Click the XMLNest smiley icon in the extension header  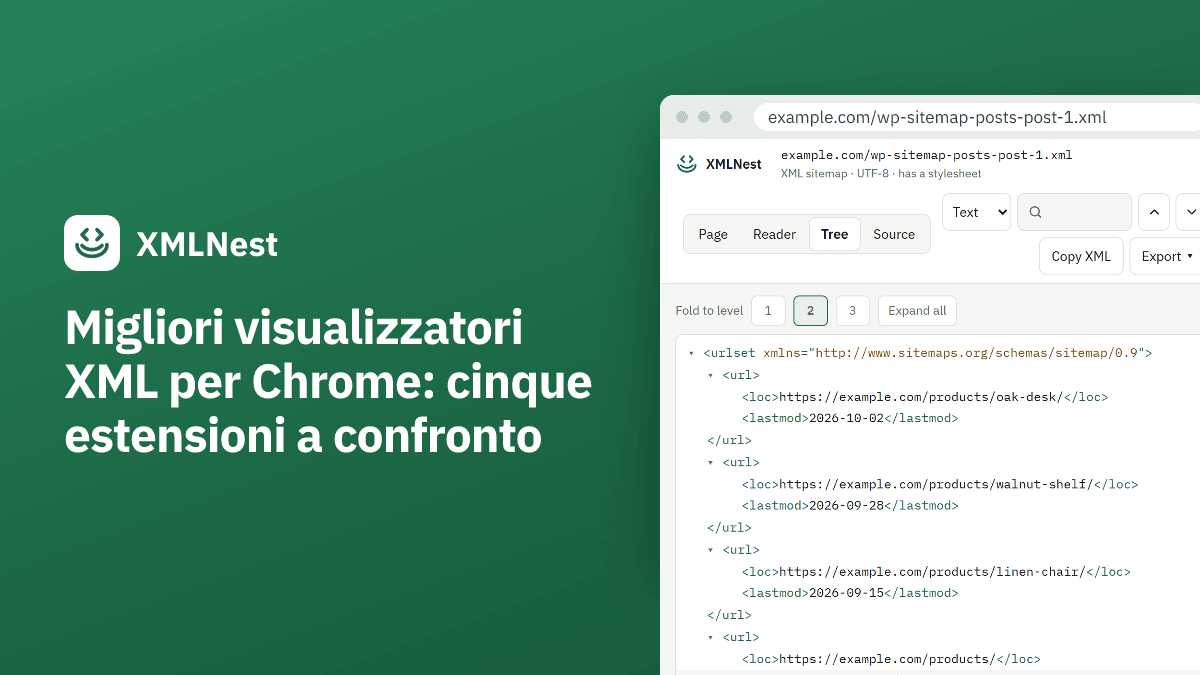click(686, 164)
